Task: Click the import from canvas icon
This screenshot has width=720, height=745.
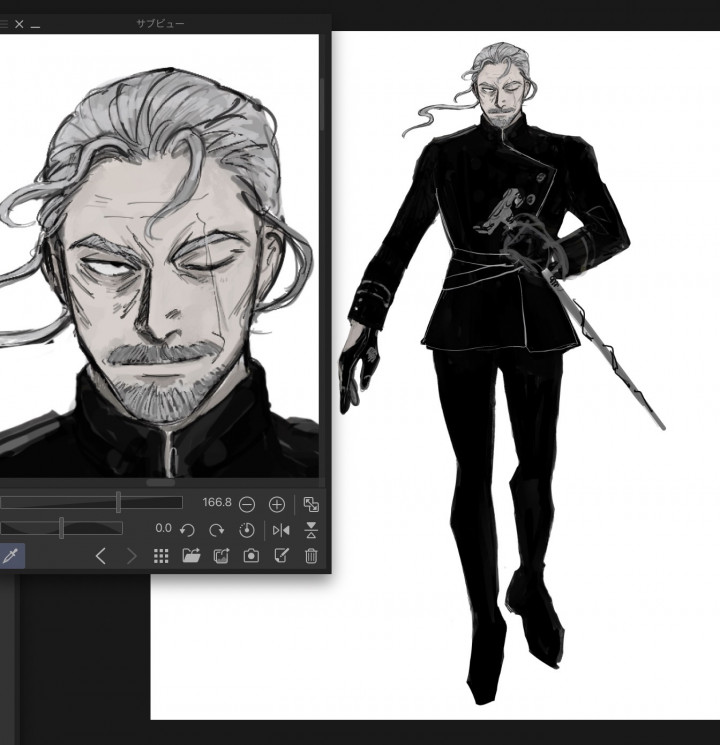Action: pyautogui.click(x=221, y=557)
